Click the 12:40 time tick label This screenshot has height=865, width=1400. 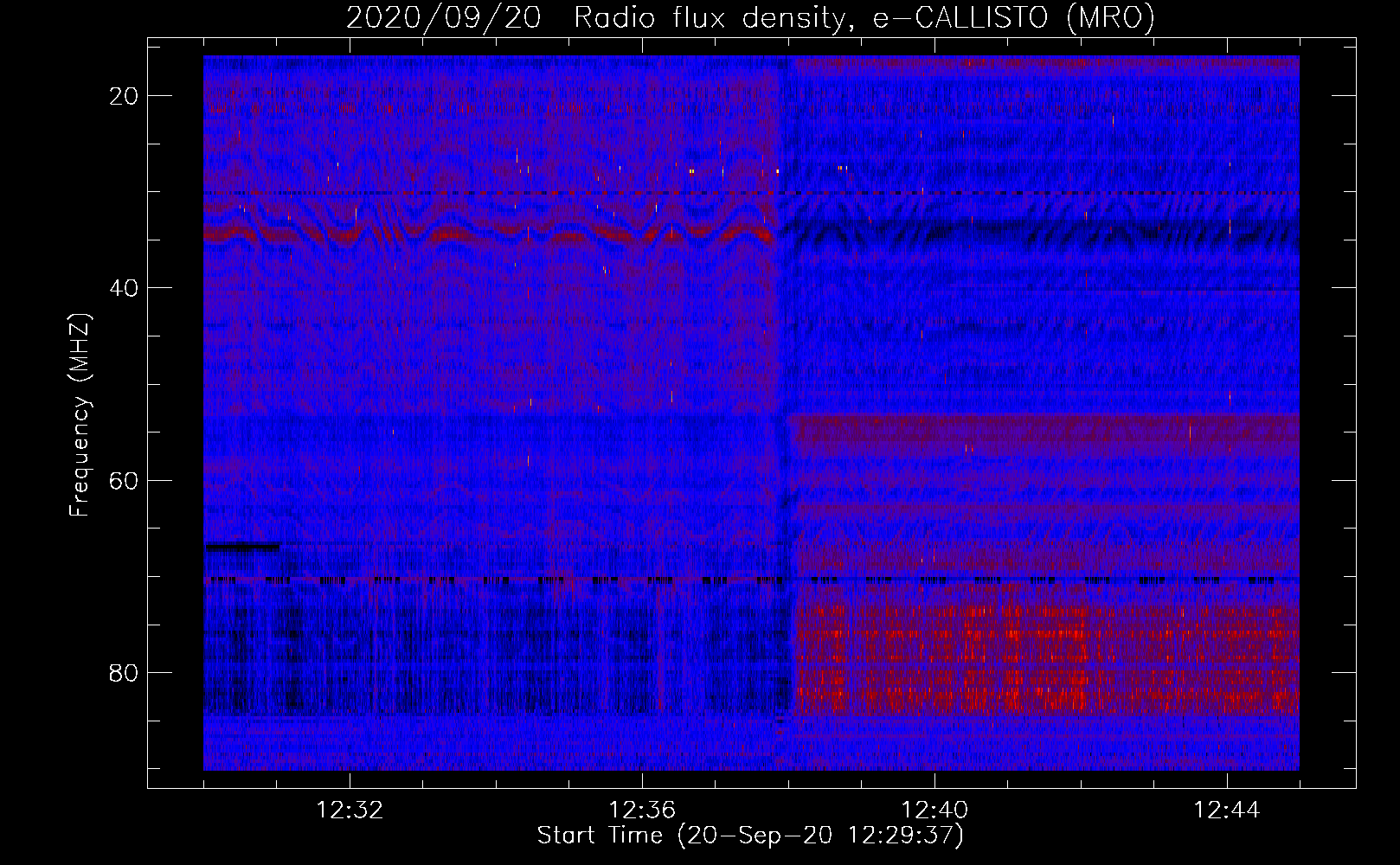point(934,811)
